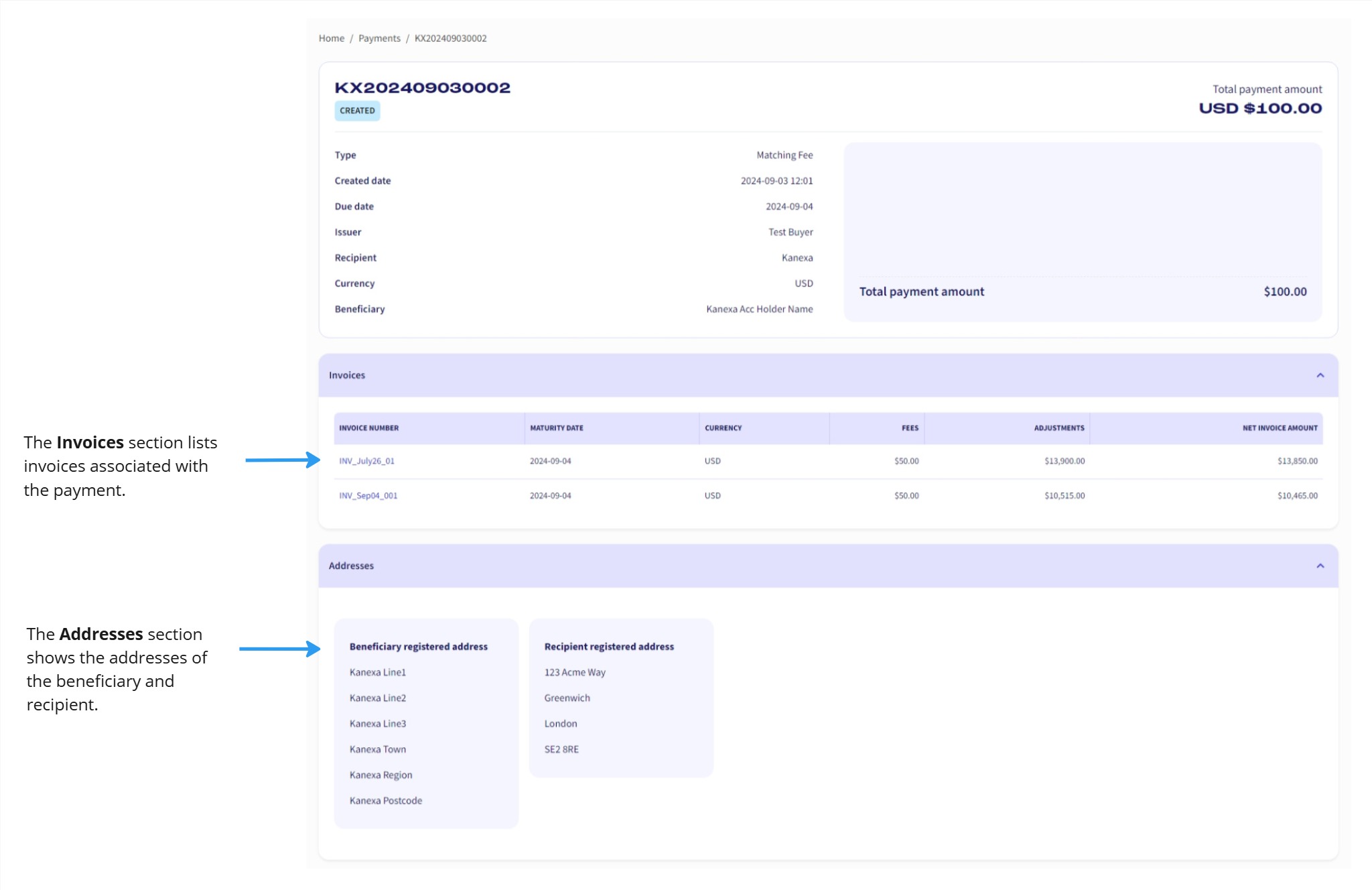Collapse the Addresses section chevron

tap(1320, 566)
